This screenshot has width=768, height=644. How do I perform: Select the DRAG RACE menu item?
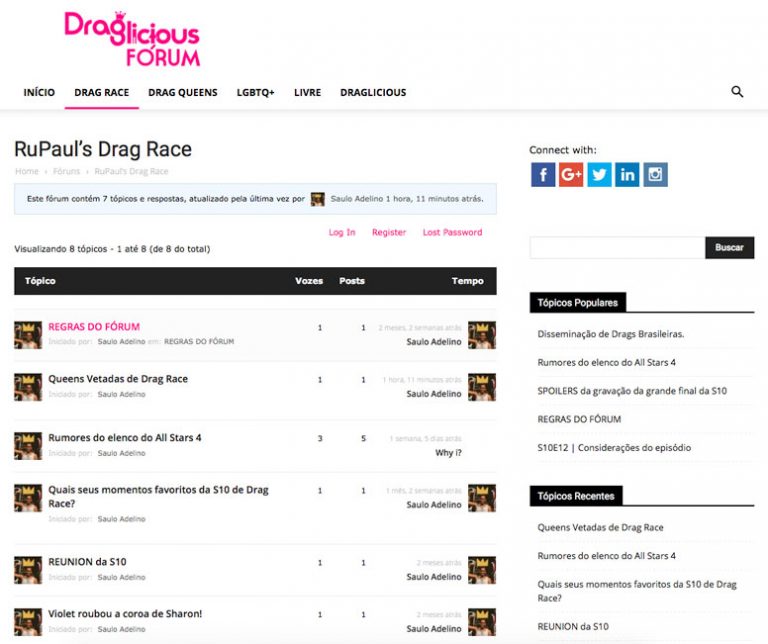[102, 93]
